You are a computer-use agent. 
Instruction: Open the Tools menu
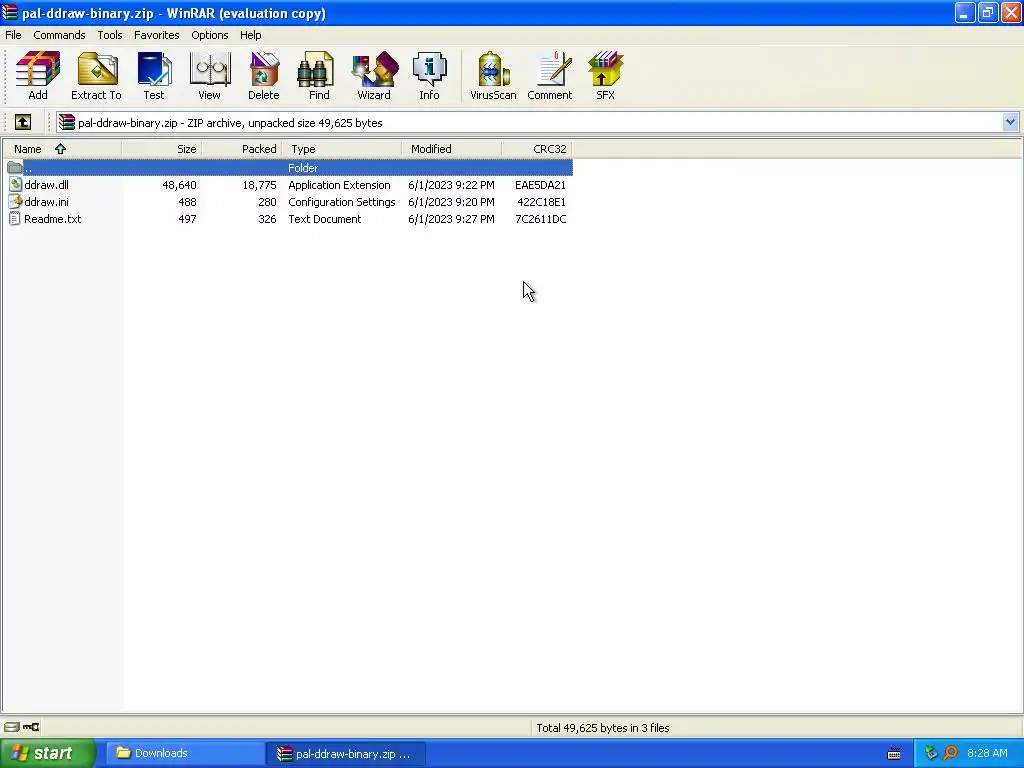(110, 35)
